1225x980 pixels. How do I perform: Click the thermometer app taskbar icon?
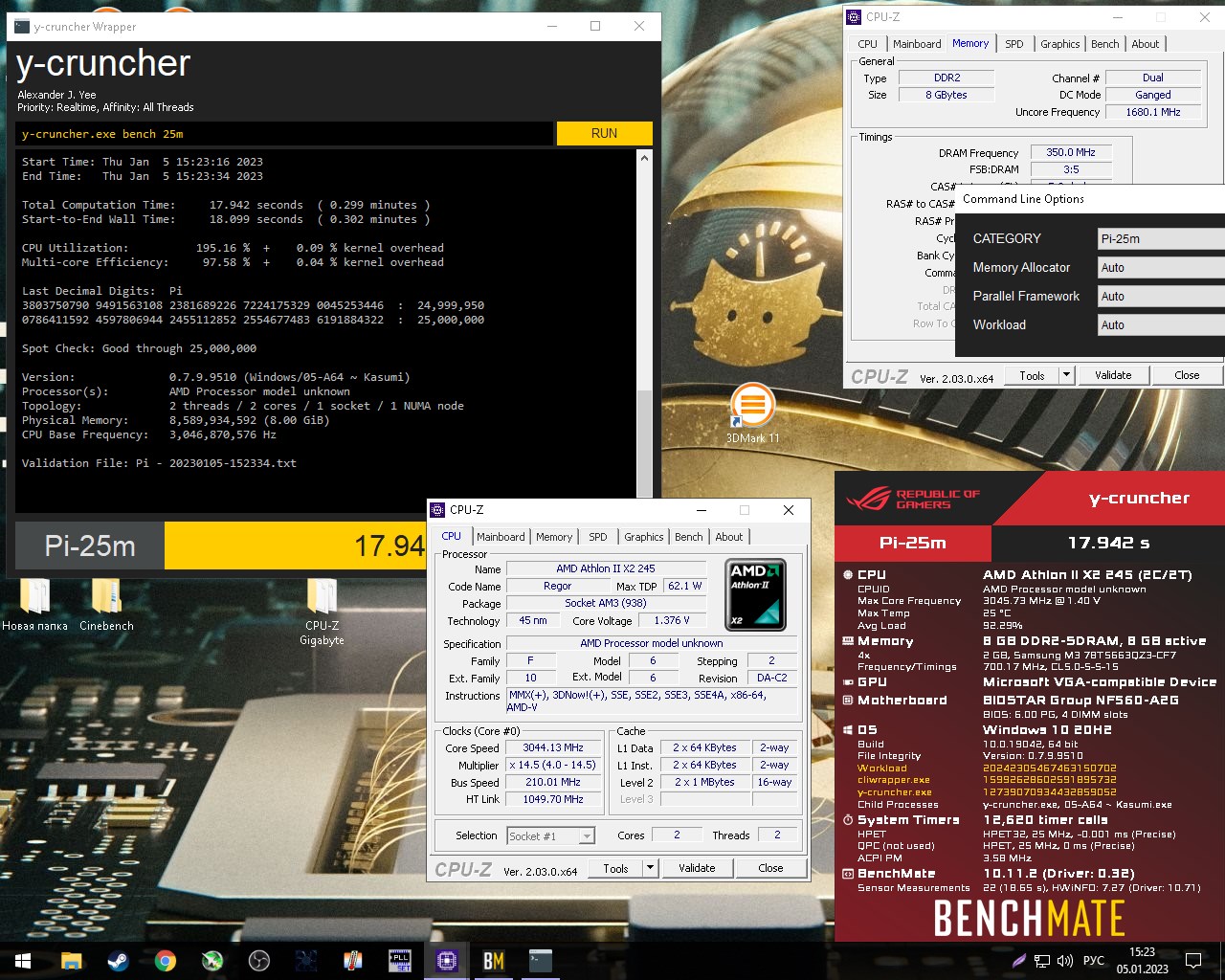(x=352, y=961)
